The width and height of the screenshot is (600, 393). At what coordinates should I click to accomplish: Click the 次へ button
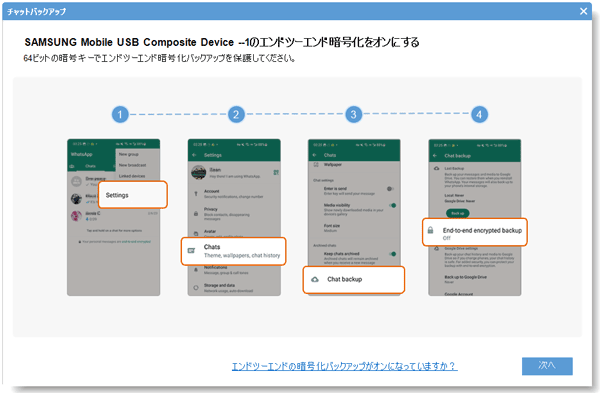(547, 366)
